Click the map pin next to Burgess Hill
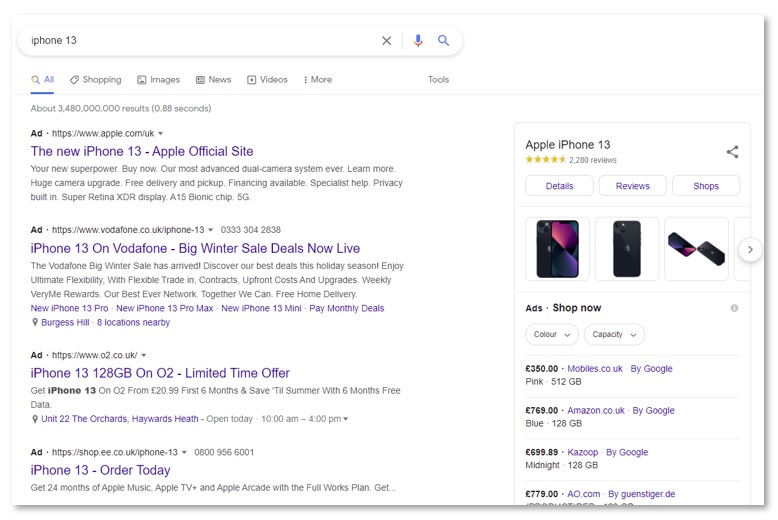The image size is (778, 520). pos(35,322)
